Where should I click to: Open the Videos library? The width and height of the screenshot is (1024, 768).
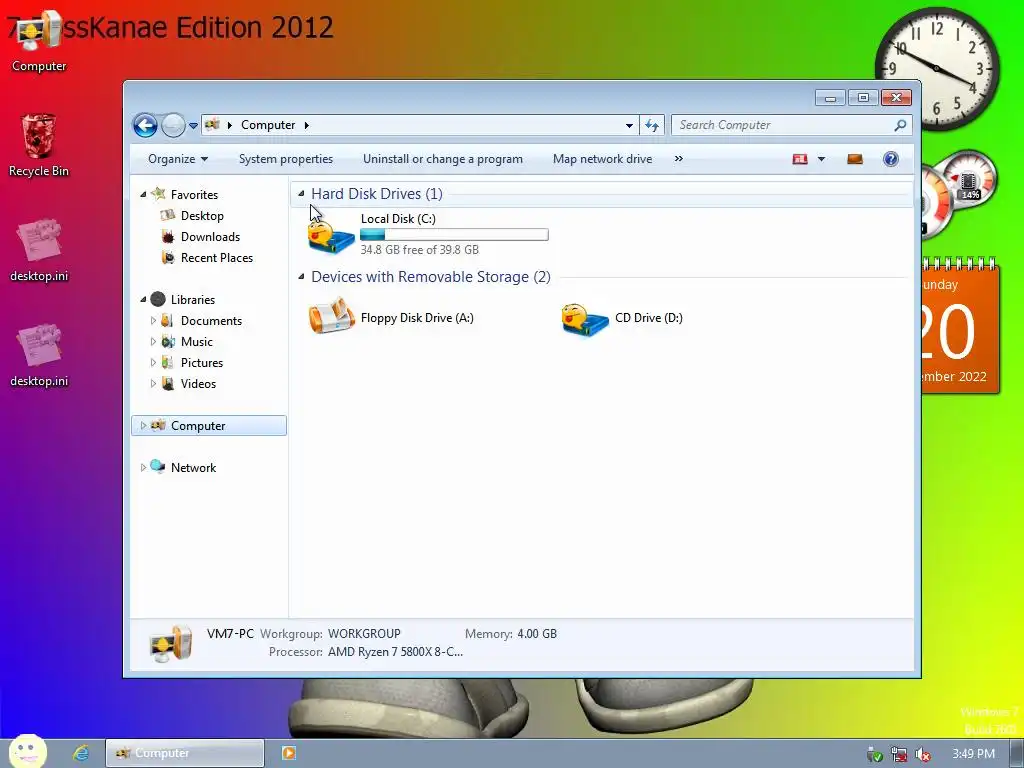tap(198, 383)
